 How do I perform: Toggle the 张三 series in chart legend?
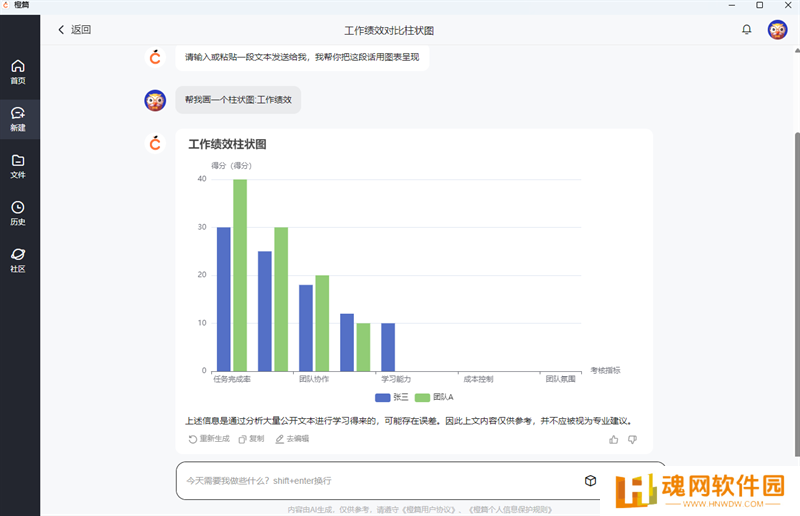(390, 397)
